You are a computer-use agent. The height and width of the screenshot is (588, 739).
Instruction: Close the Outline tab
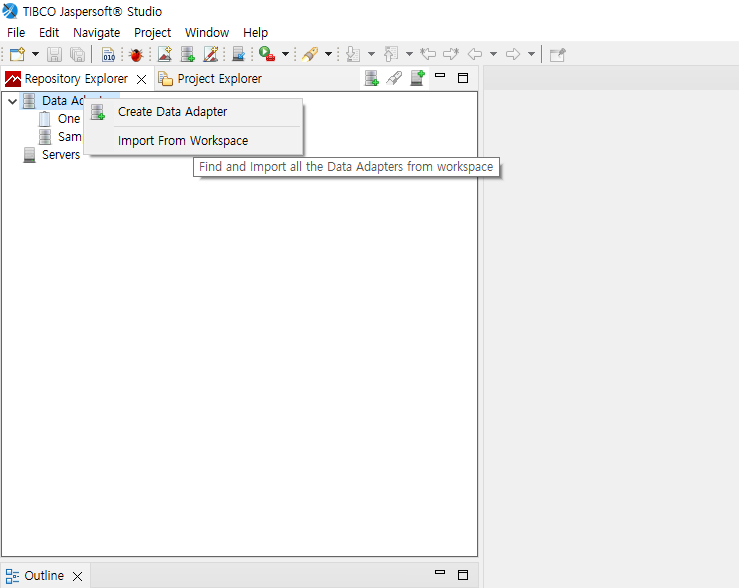point(78,576)
